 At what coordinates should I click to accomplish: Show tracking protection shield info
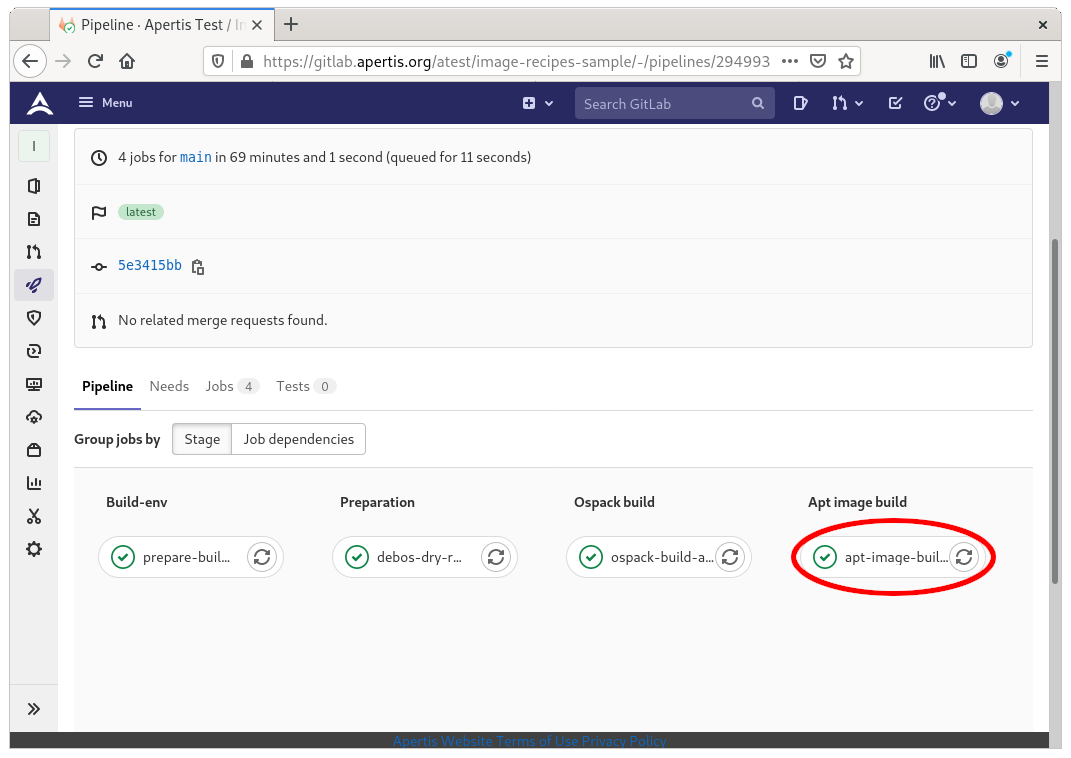218,61
